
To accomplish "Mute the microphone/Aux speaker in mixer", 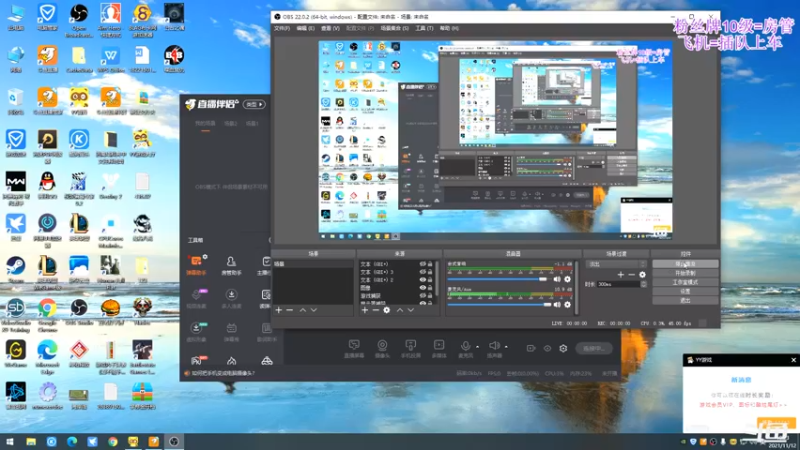I will tap(557, 305).
